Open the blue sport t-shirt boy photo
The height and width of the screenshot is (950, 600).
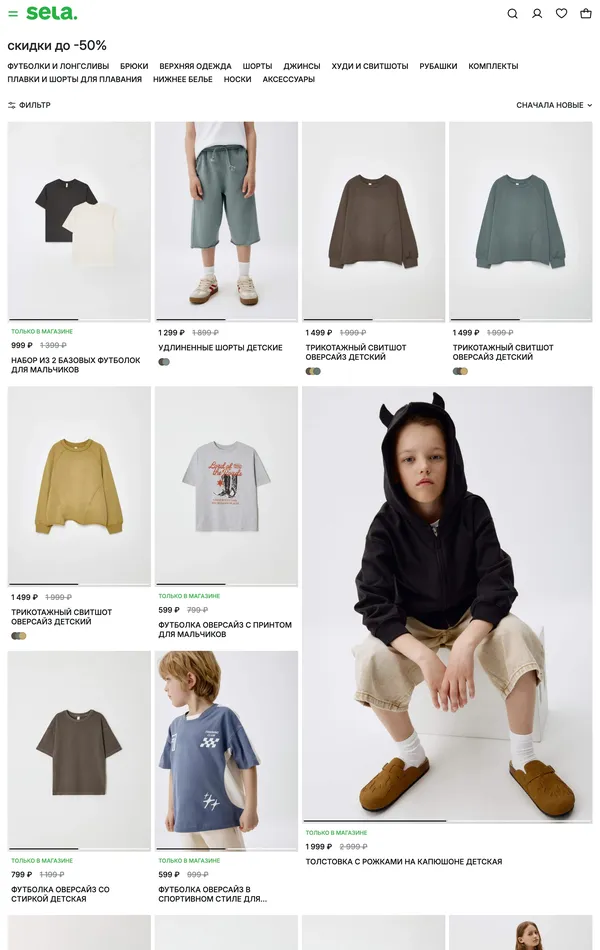click(x=226, y=751)
